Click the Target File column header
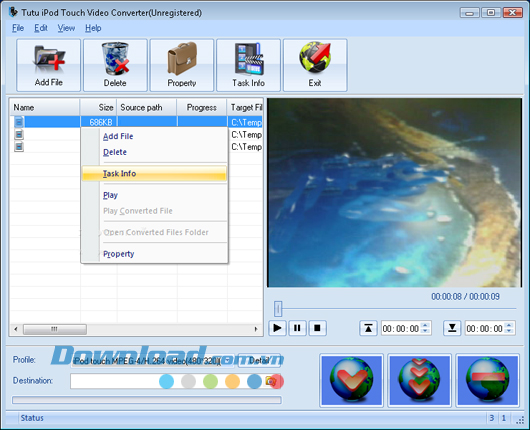Viewport: 530px width, 430px height. 245,108
